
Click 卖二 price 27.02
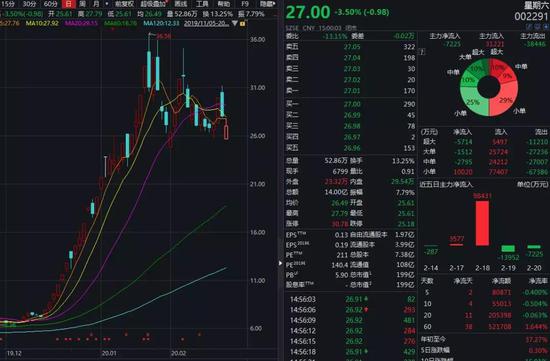(352, 80)
